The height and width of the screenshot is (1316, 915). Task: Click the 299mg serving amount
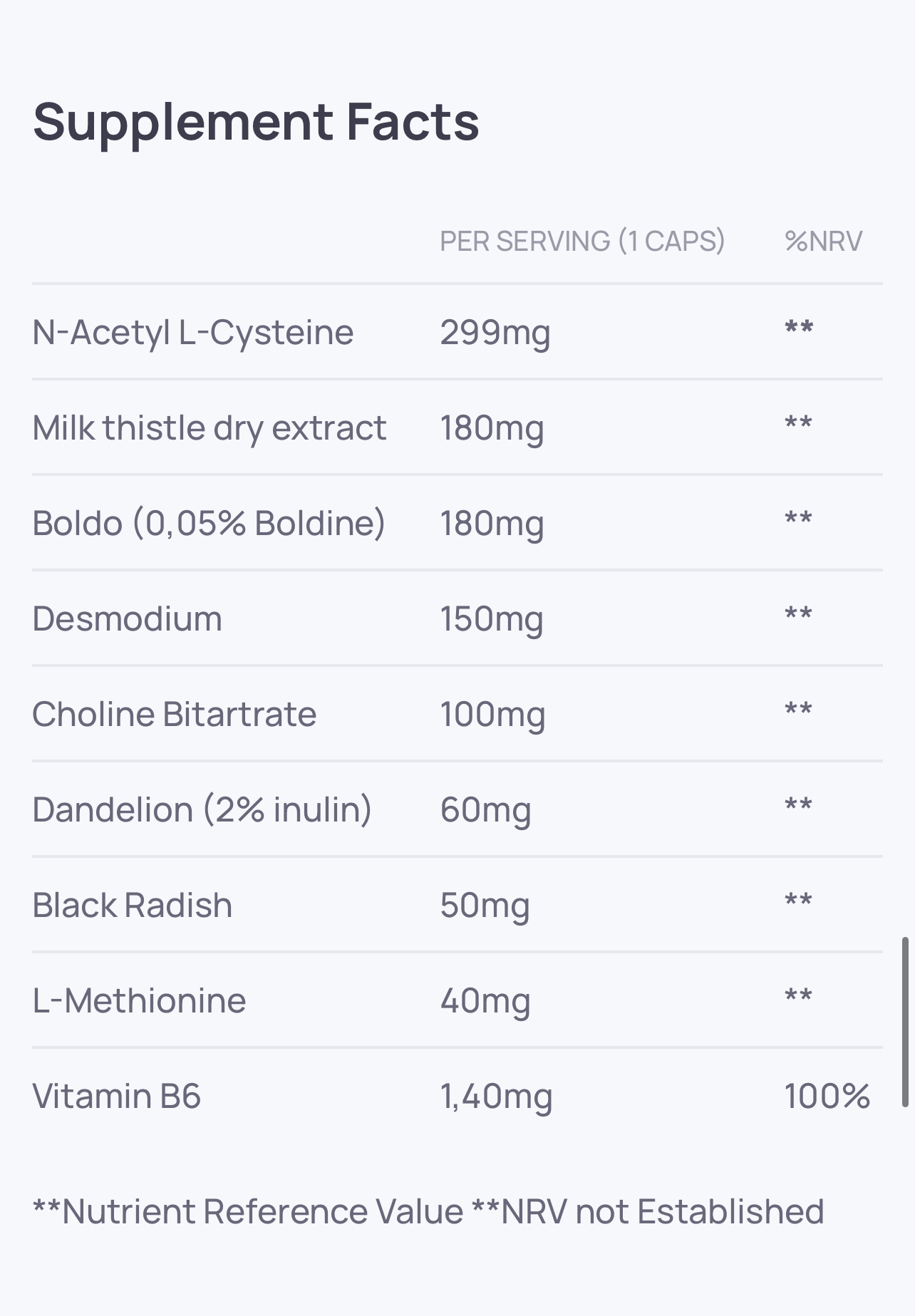pos(495,333)
